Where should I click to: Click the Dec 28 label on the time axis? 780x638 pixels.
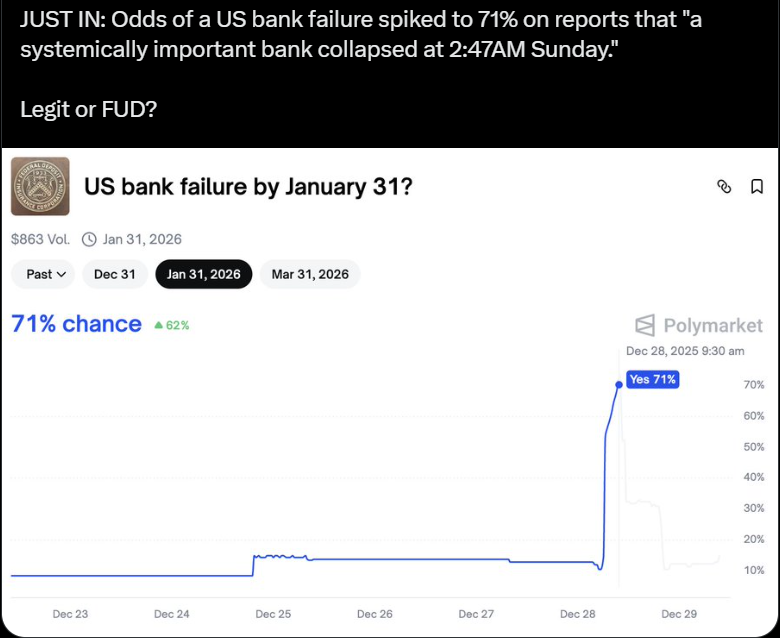(577, 614)
